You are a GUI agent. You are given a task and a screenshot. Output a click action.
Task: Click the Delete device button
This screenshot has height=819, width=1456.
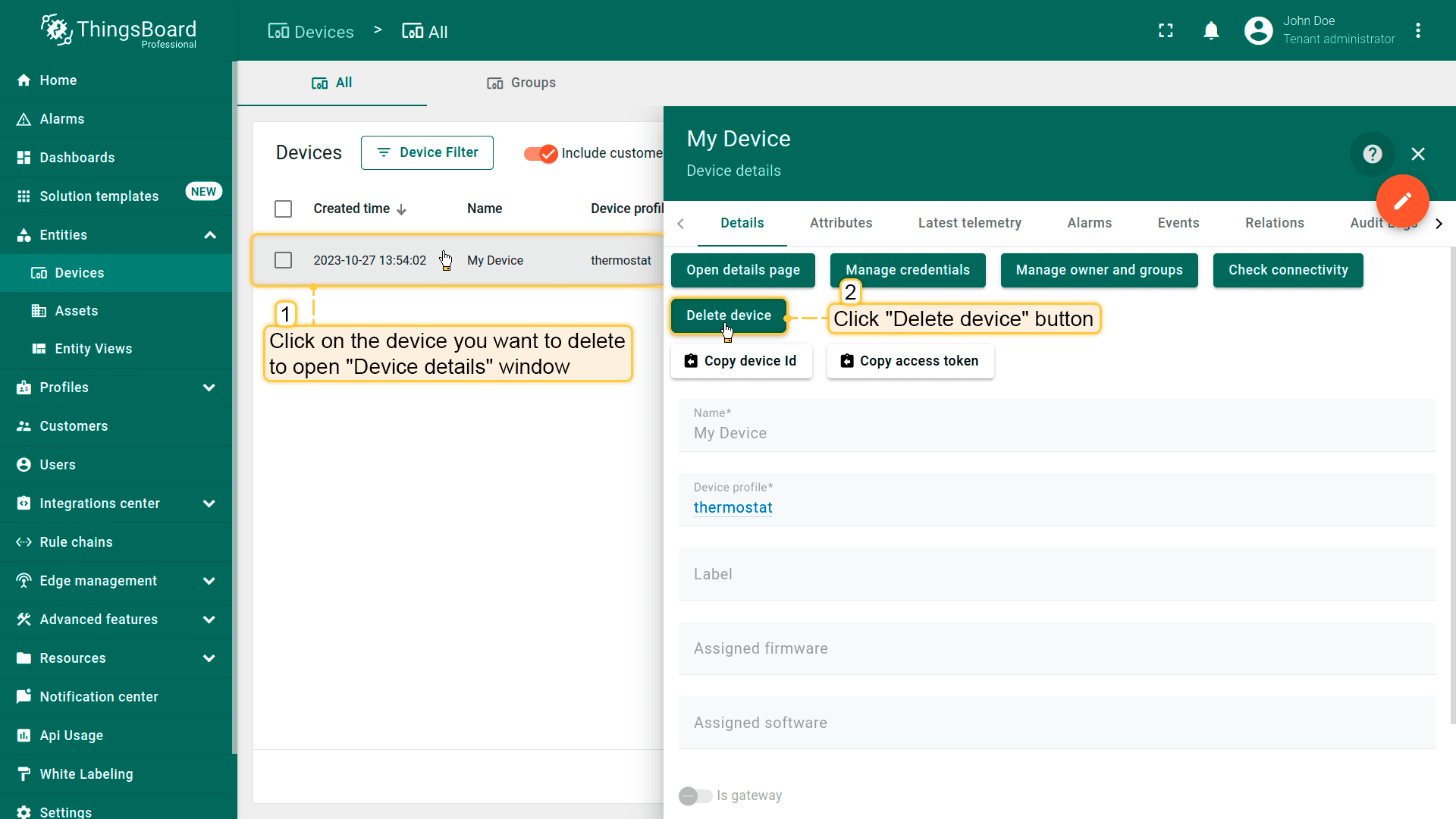coord(728,315)
